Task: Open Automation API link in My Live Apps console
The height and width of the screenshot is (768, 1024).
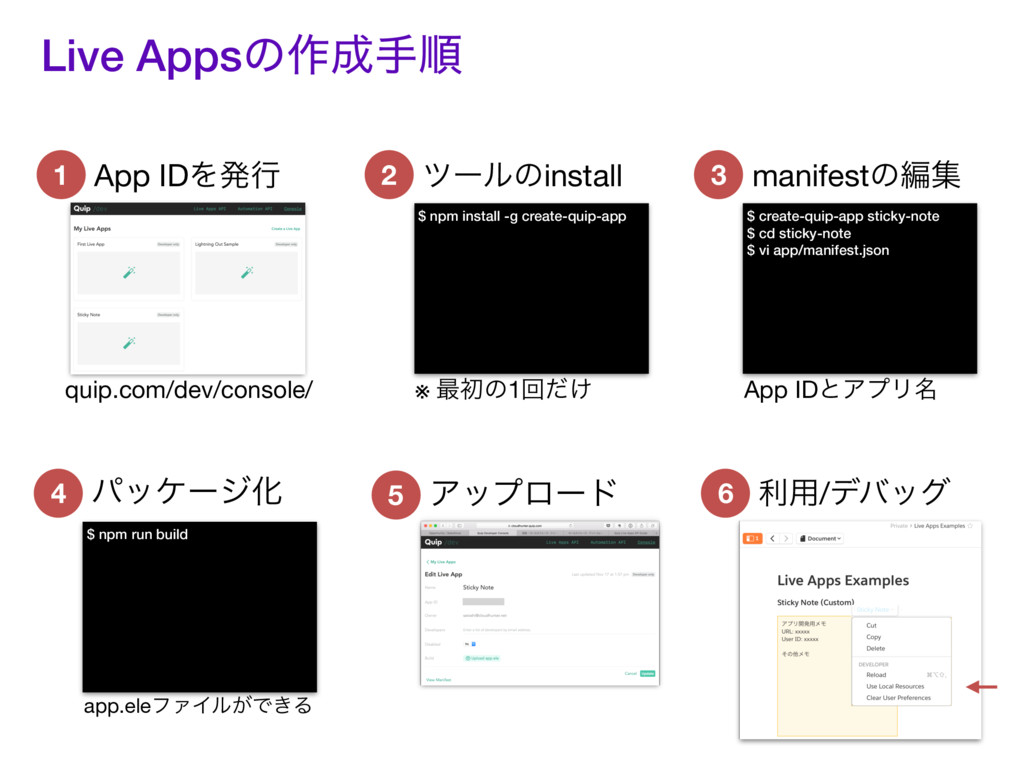Action: tap(255, 209)
